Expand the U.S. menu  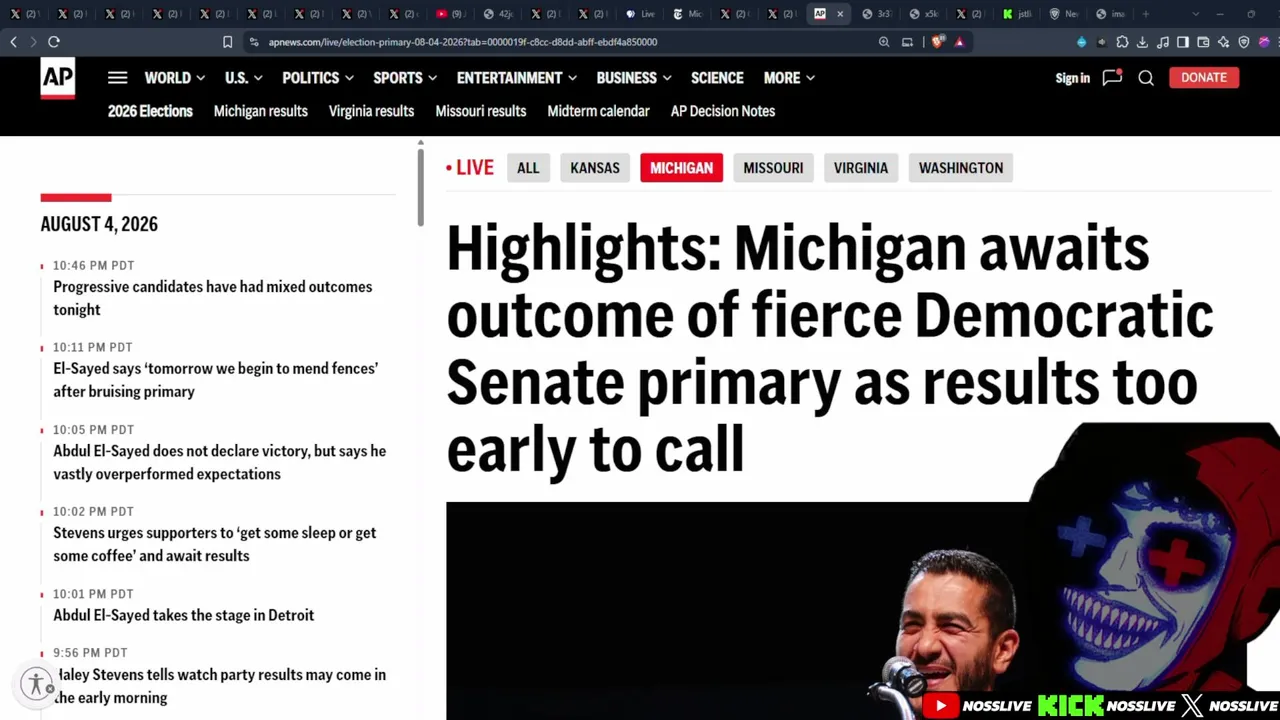click(244, 78)
